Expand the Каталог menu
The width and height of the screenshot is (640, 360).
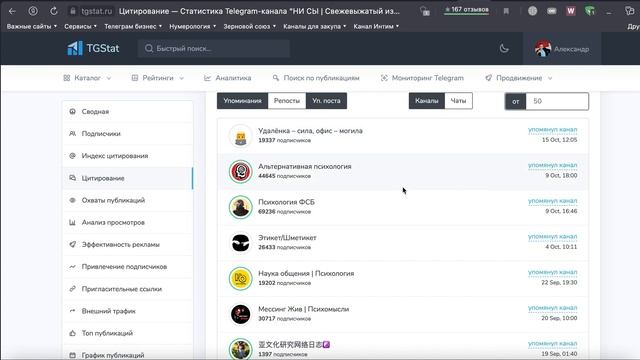87,78
